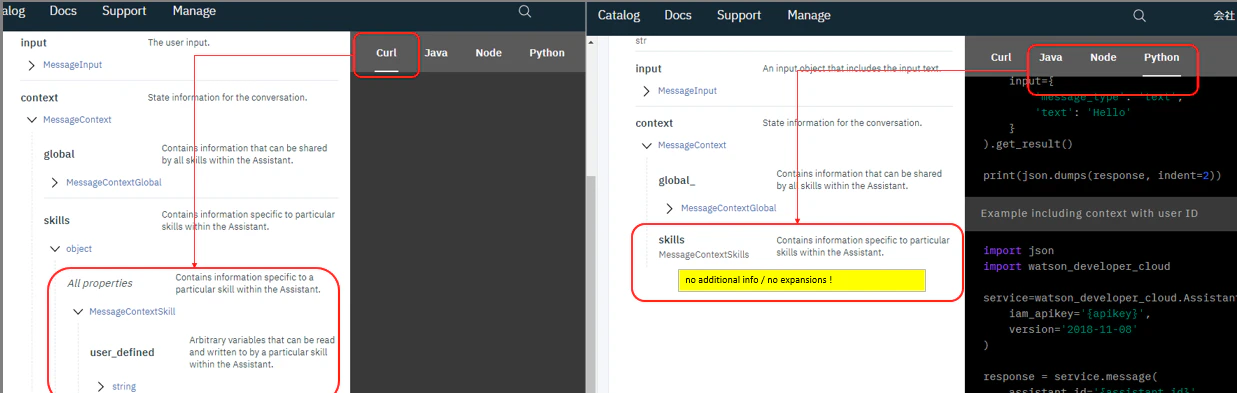Expand MessageInput chevron in left window
The image size is (1237, 393).
pos(32,65)
